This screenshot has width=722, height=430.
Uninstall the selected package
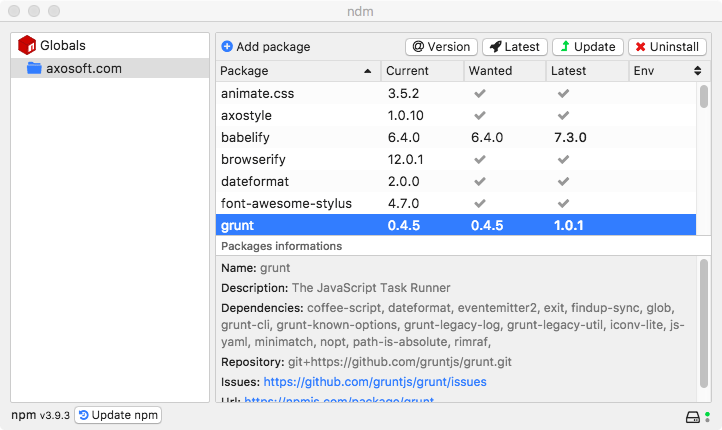click(667, 46)
